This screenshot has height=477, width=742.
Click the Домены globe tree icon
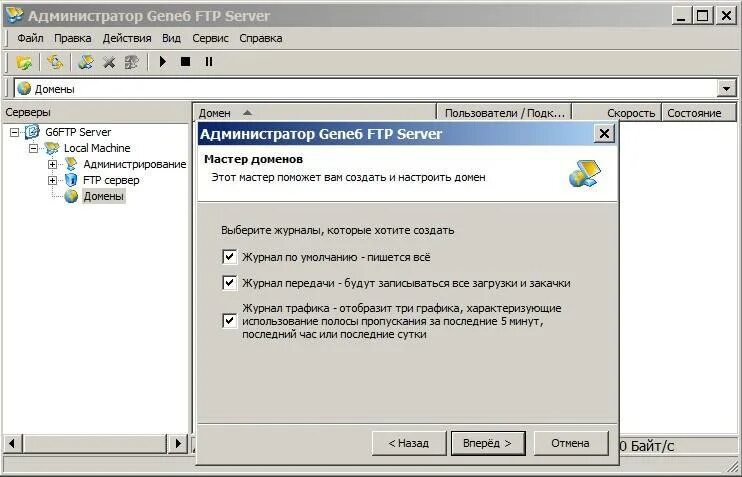pos(71,196)
